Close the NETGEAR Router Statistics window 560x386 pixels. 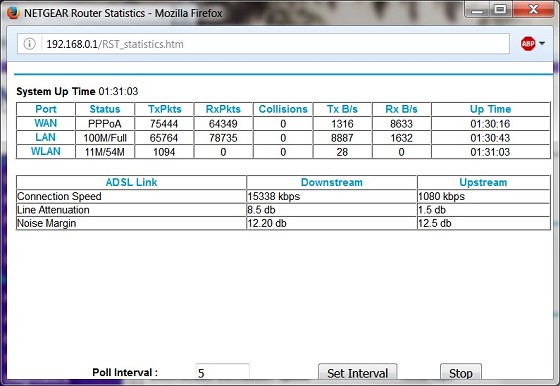pos(533,10)
